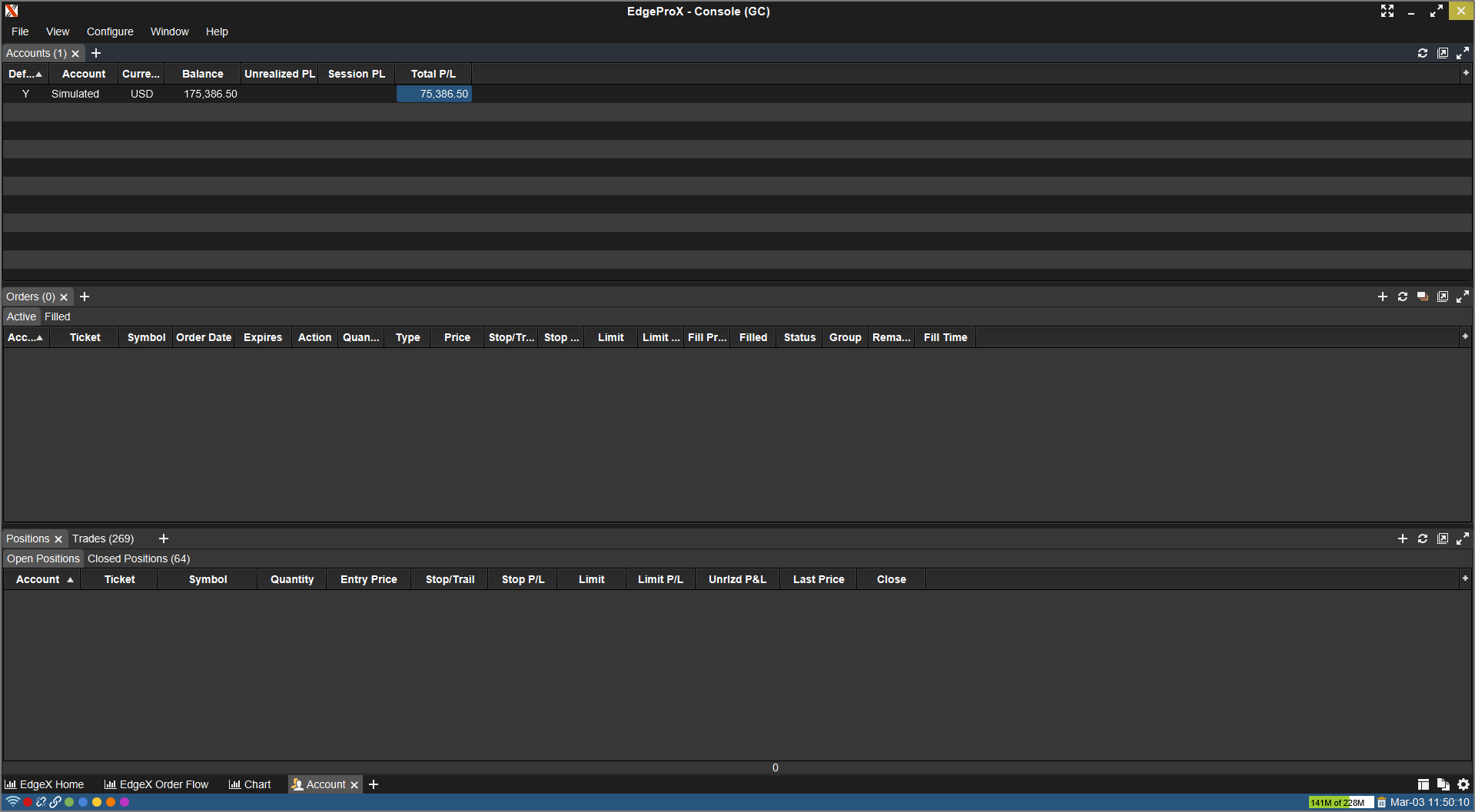Switch to the EdgeX Order Flow tab

(x=156, y=784)
